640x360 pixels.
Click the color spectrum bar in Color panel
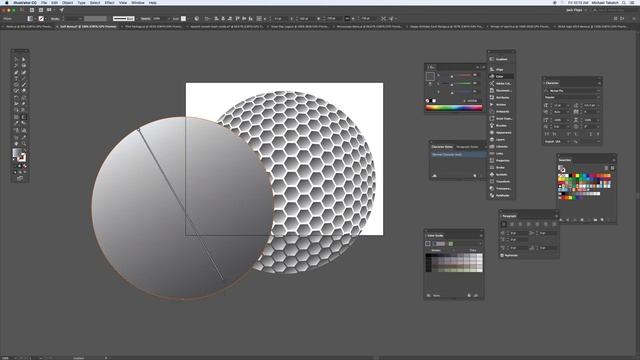(x=453, y=108)
